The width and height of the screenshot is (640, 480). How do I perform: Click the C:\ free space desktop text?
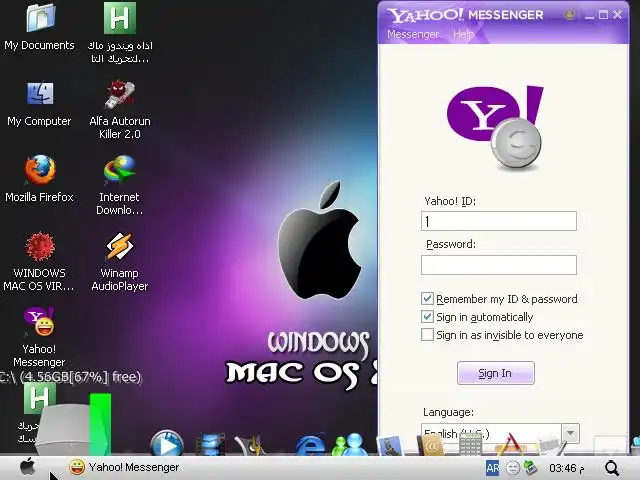(71, 377)
